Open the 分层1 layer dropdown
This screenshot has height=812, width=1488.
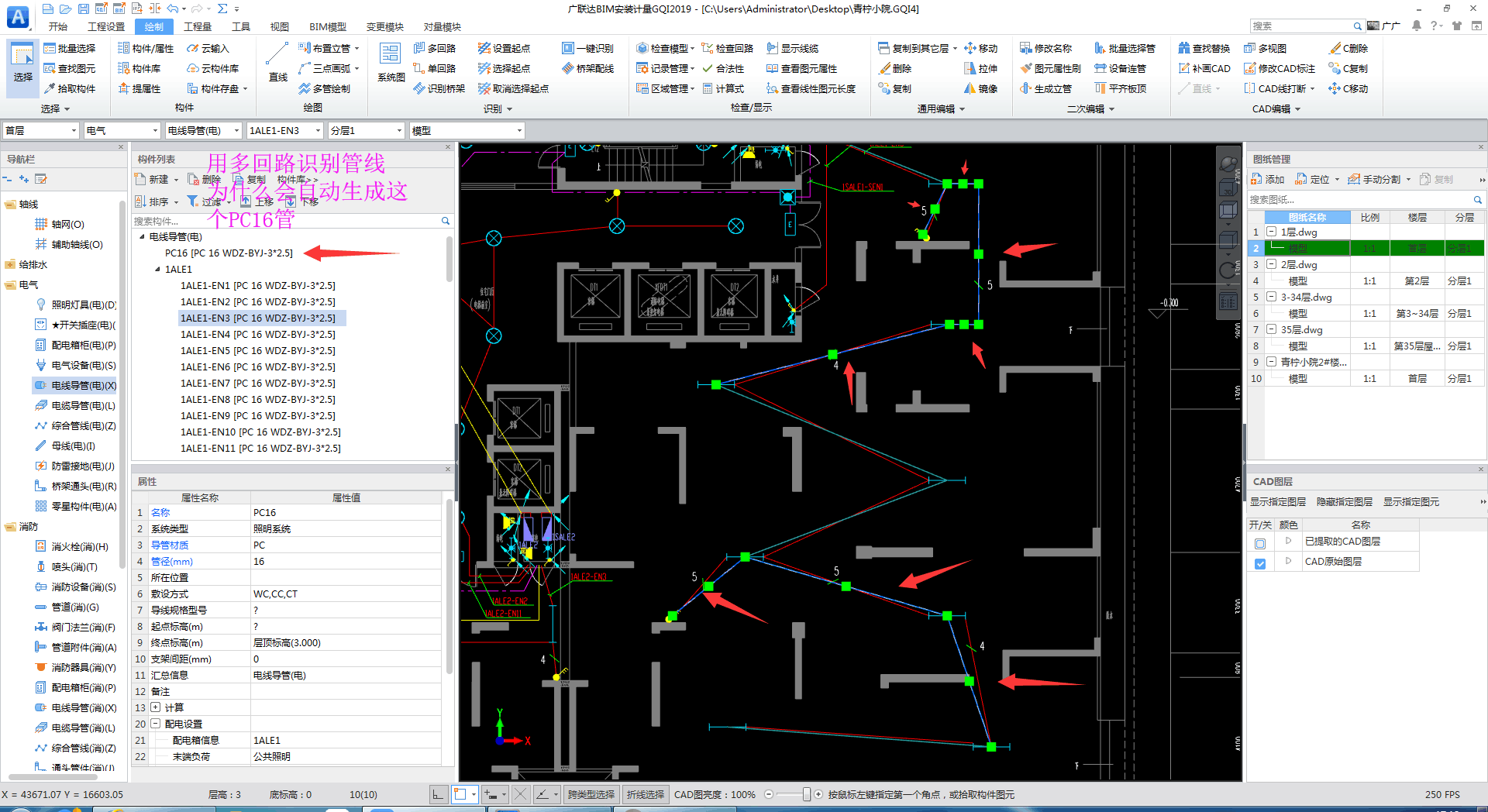pos(366,130)
